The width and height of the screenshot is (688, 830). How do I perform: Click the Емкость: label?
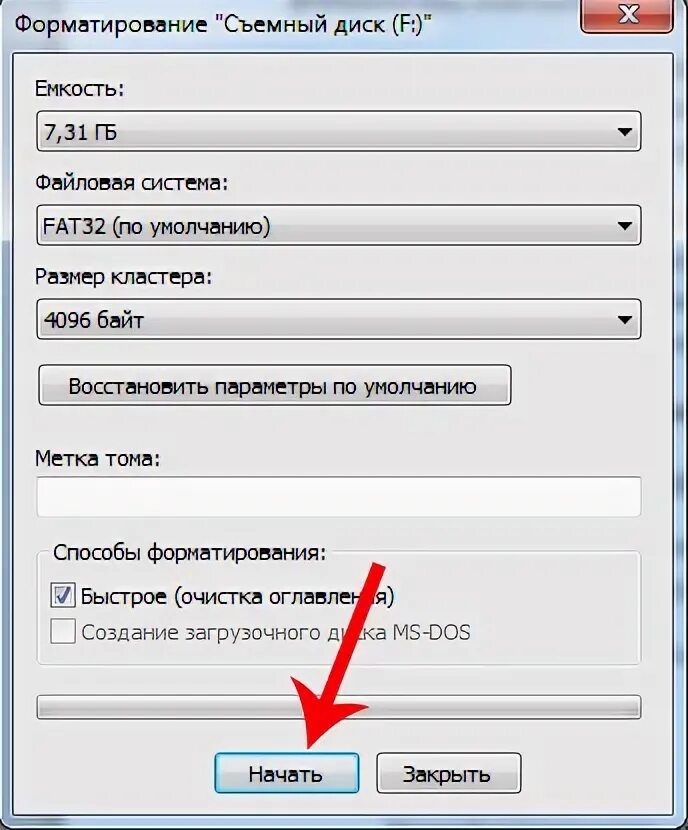click(x=79, y=88)
